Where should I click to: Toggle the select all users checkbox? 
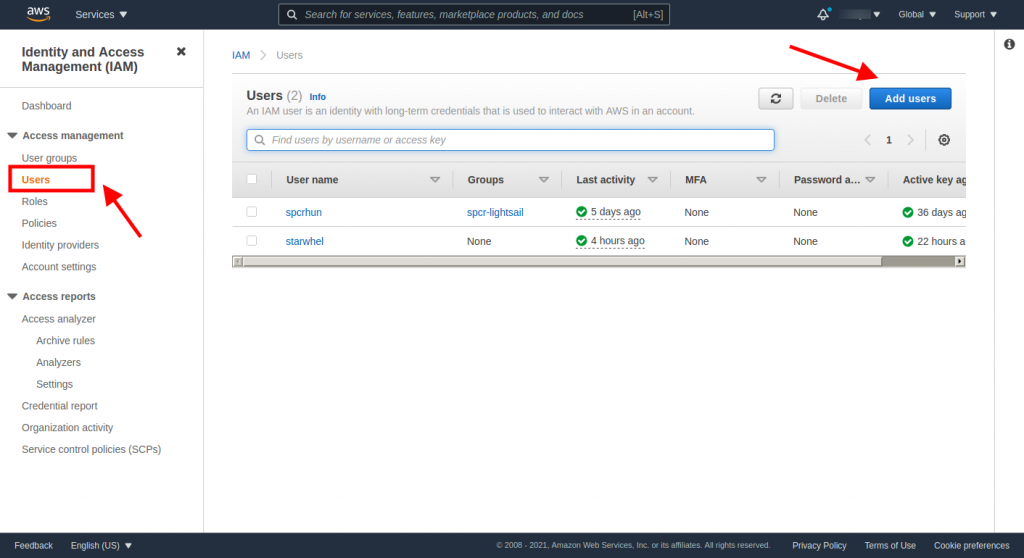251,179
